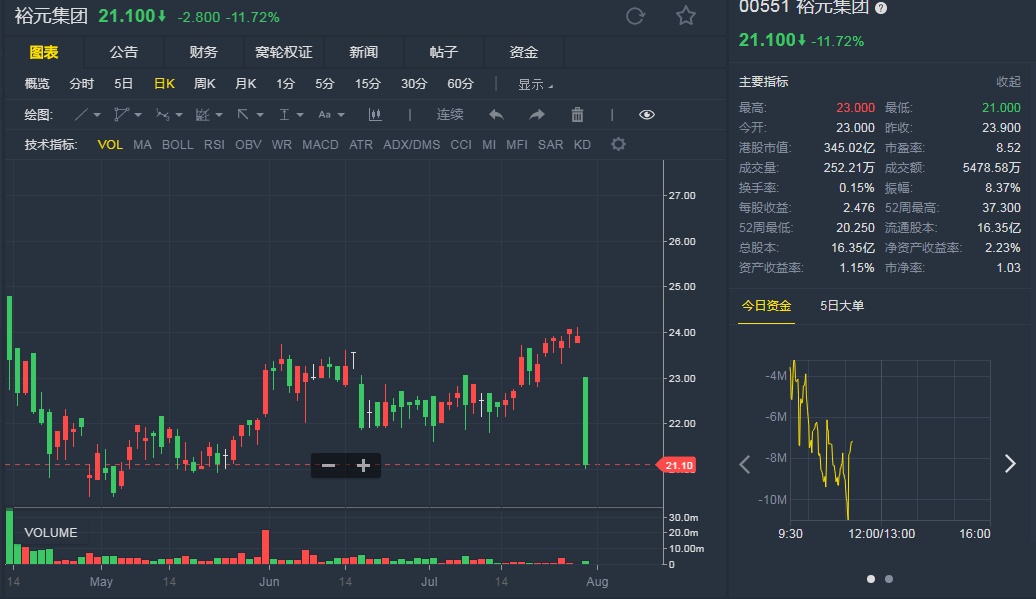This screenshot has width=1036, height=599.
Task: Toggle drawing visibility with the eye icon
Action: pyautogui.click(x=647, y=115)
